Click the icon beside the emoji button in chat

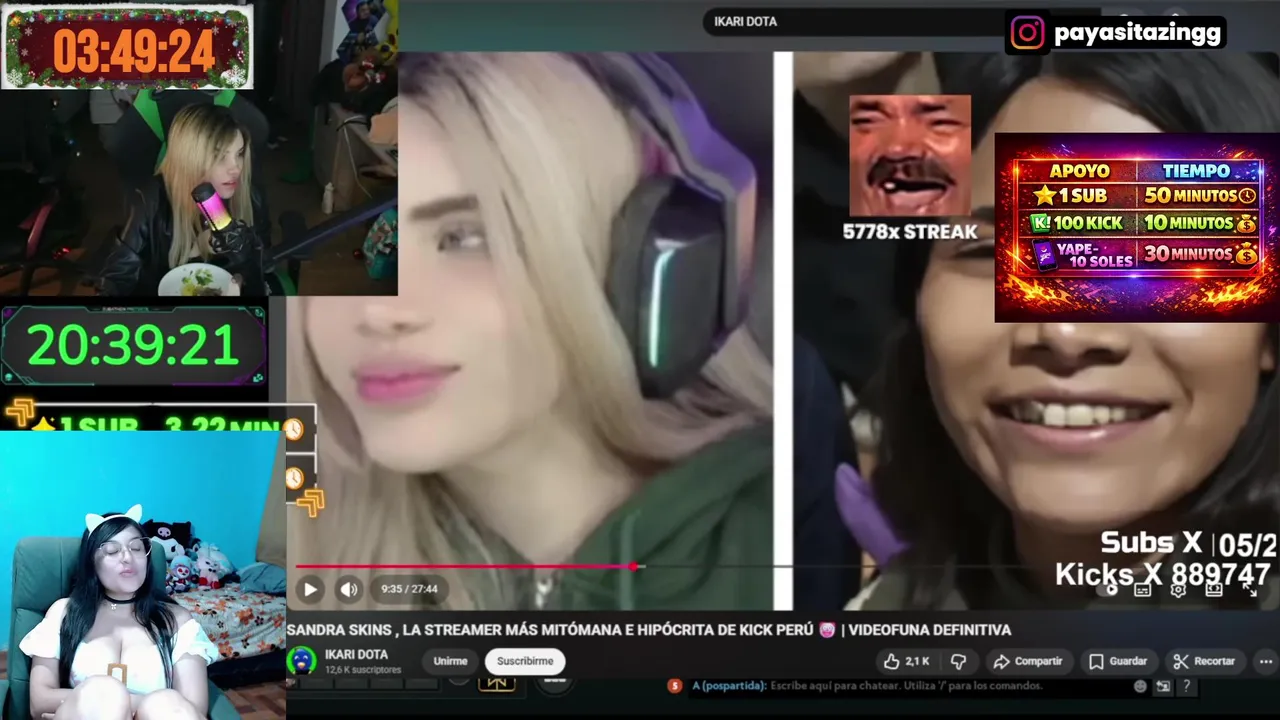pos(1163,686)
